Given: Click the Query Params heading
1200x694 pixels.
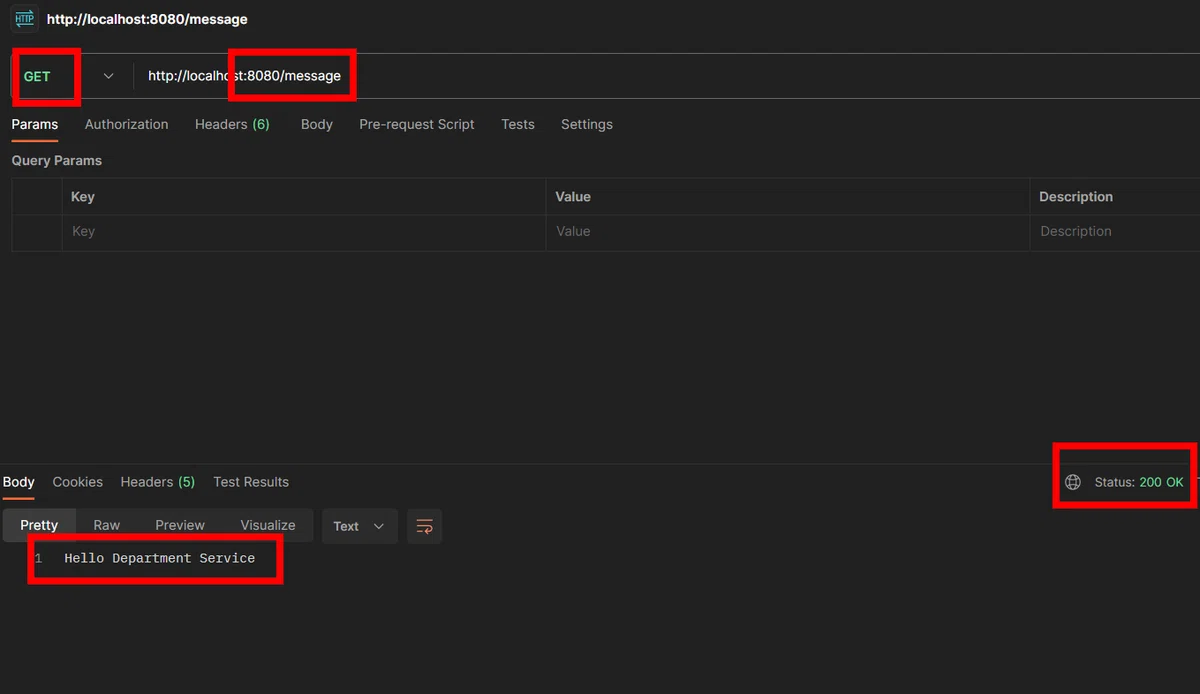Looking at the screenshot, I should [57, 160].
